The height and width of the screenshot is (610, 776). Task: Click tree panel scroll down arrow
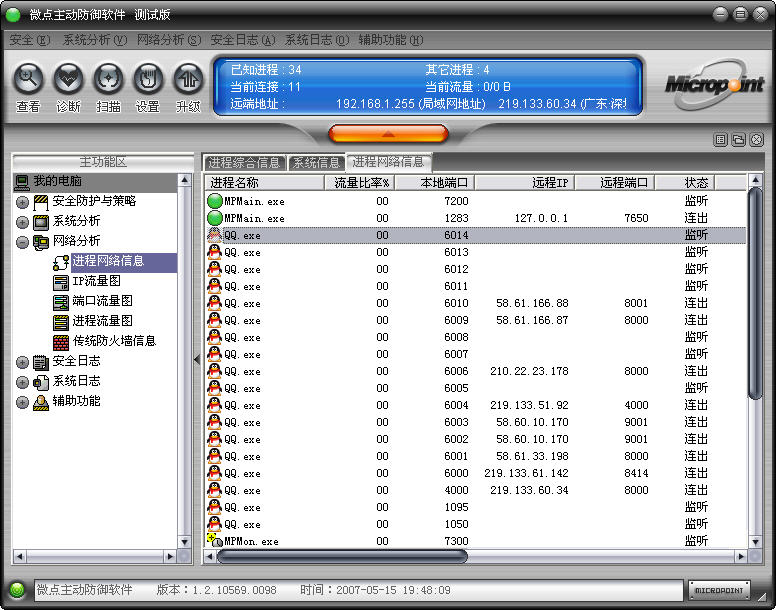pyautogui.click(x=185, y=542)
